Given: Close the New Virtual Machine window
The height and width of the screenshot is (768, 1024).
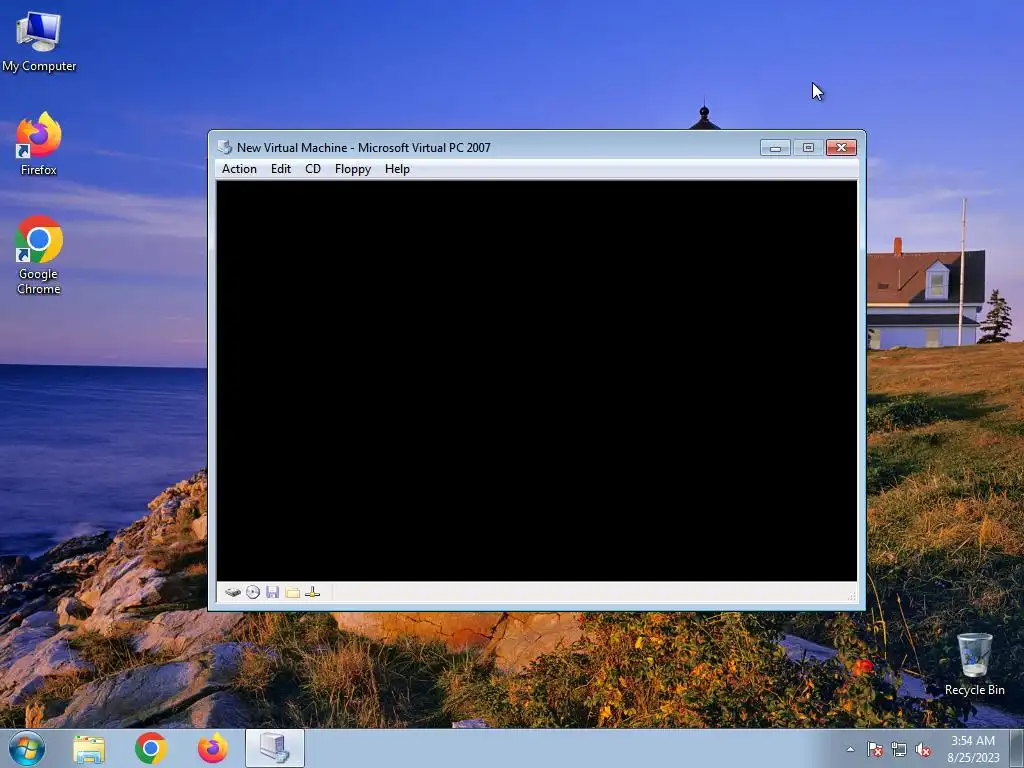Looking at the screenshot, I should [x=841, y=148].
